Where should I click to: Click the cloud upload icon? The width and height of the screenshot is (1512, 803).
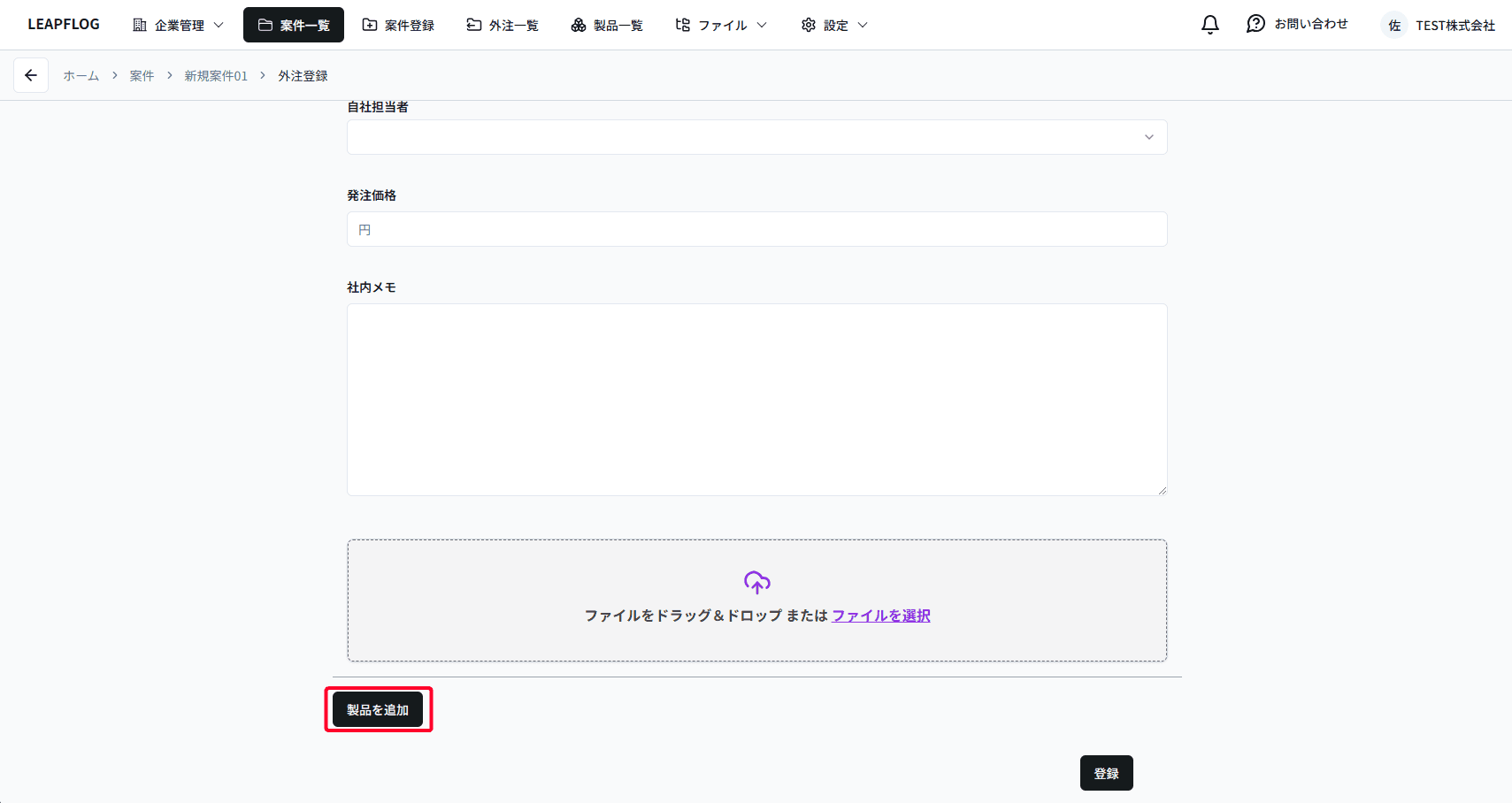[x=756, y=582]
